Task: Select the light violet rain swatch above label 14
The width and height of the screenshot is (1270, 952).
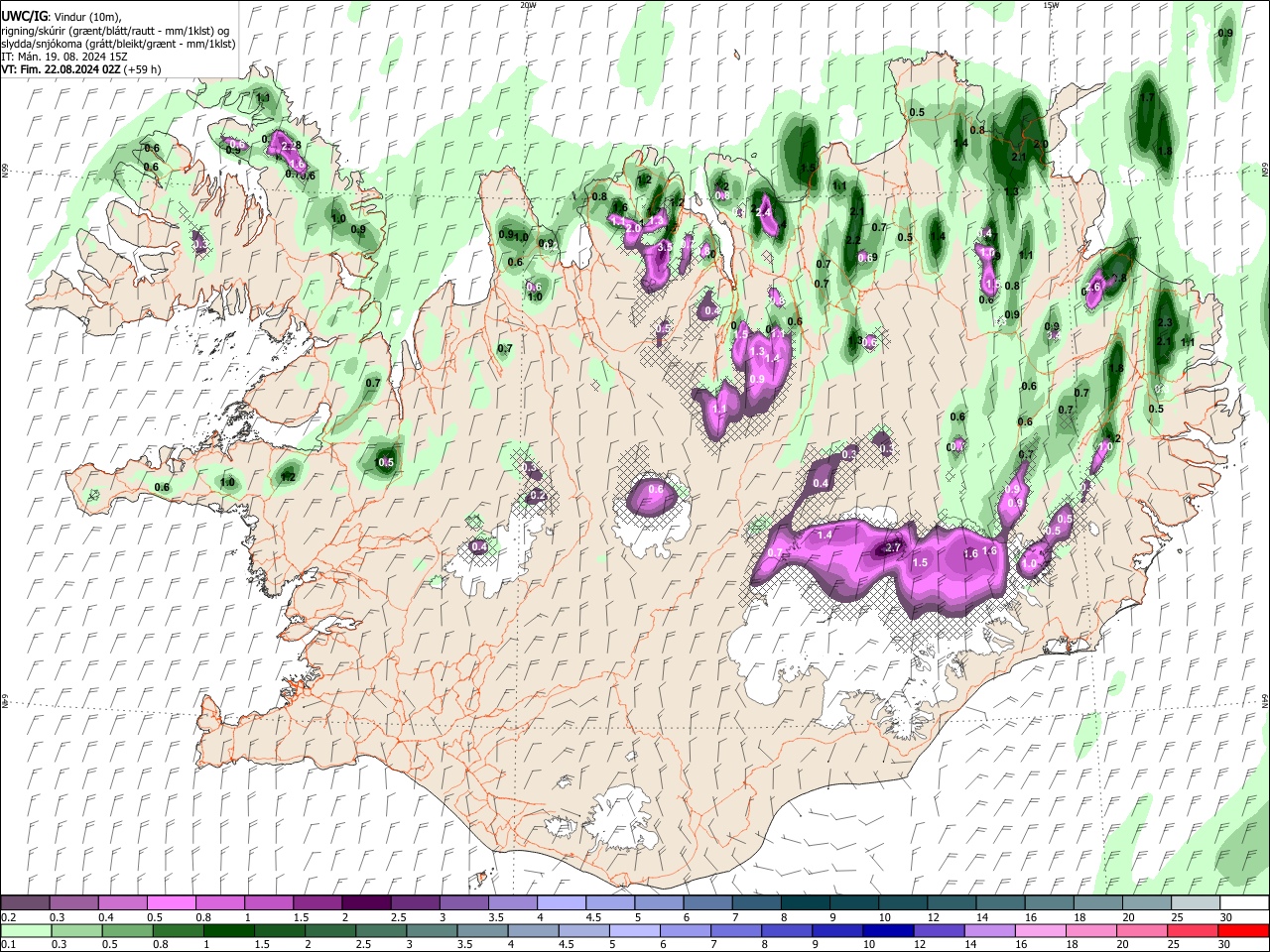Action: (x=988, y=930)
